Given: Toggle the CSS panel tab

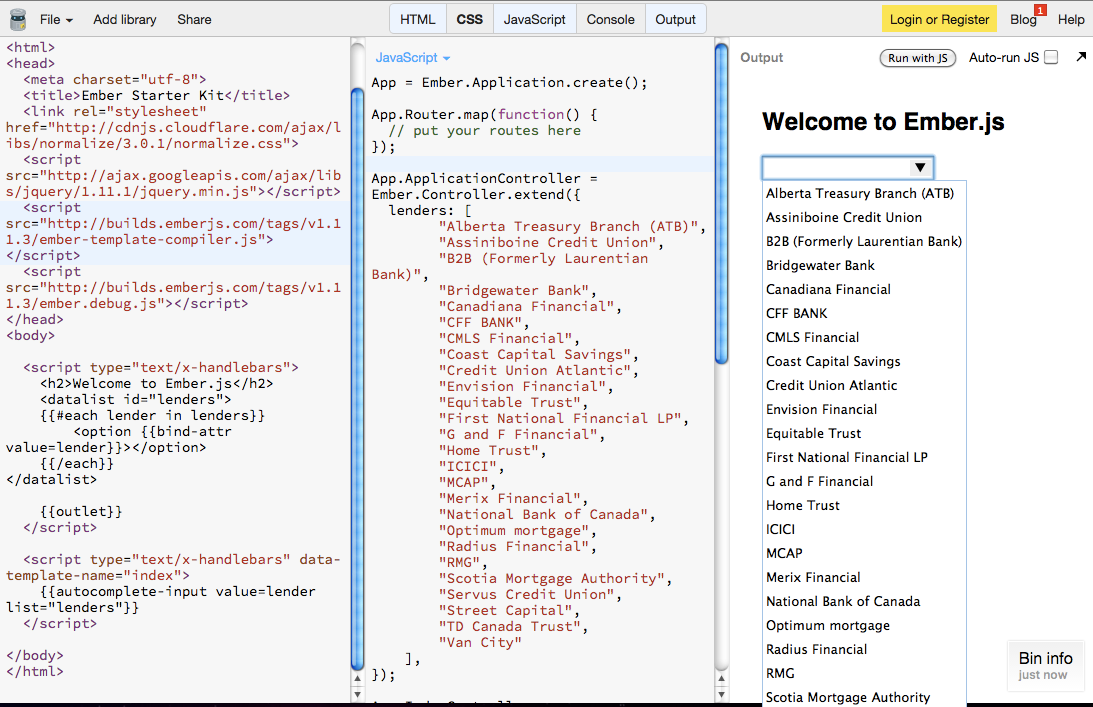Looking at the screenshot, I should click(x=470, y=19).
